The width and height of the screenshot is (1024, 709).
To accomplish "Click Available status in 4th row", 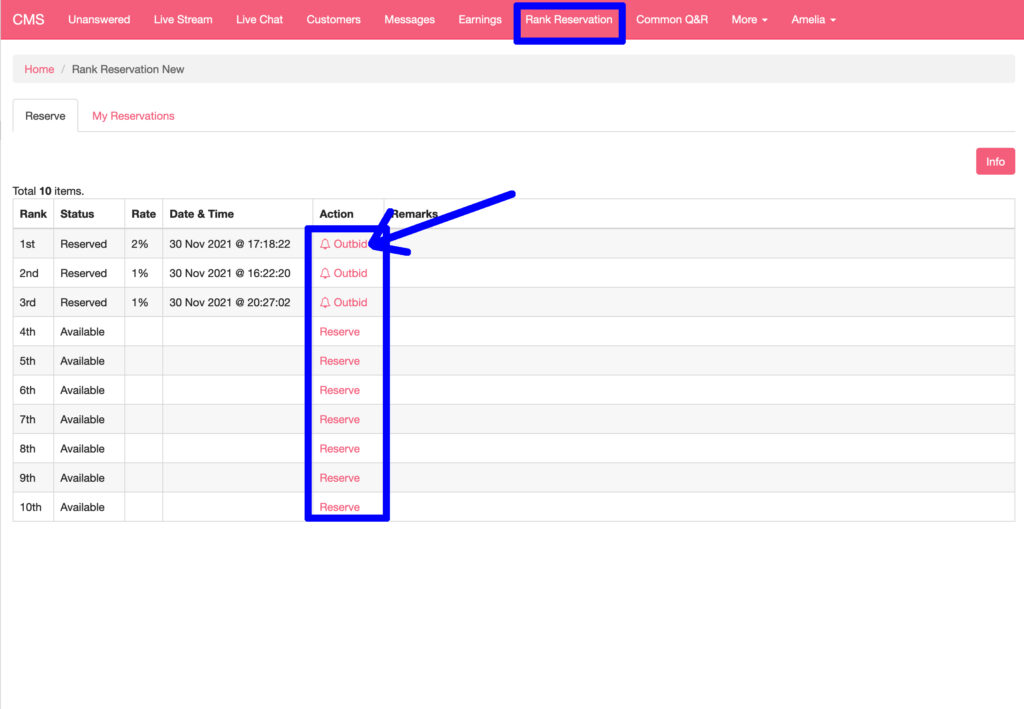I will 82,332.
